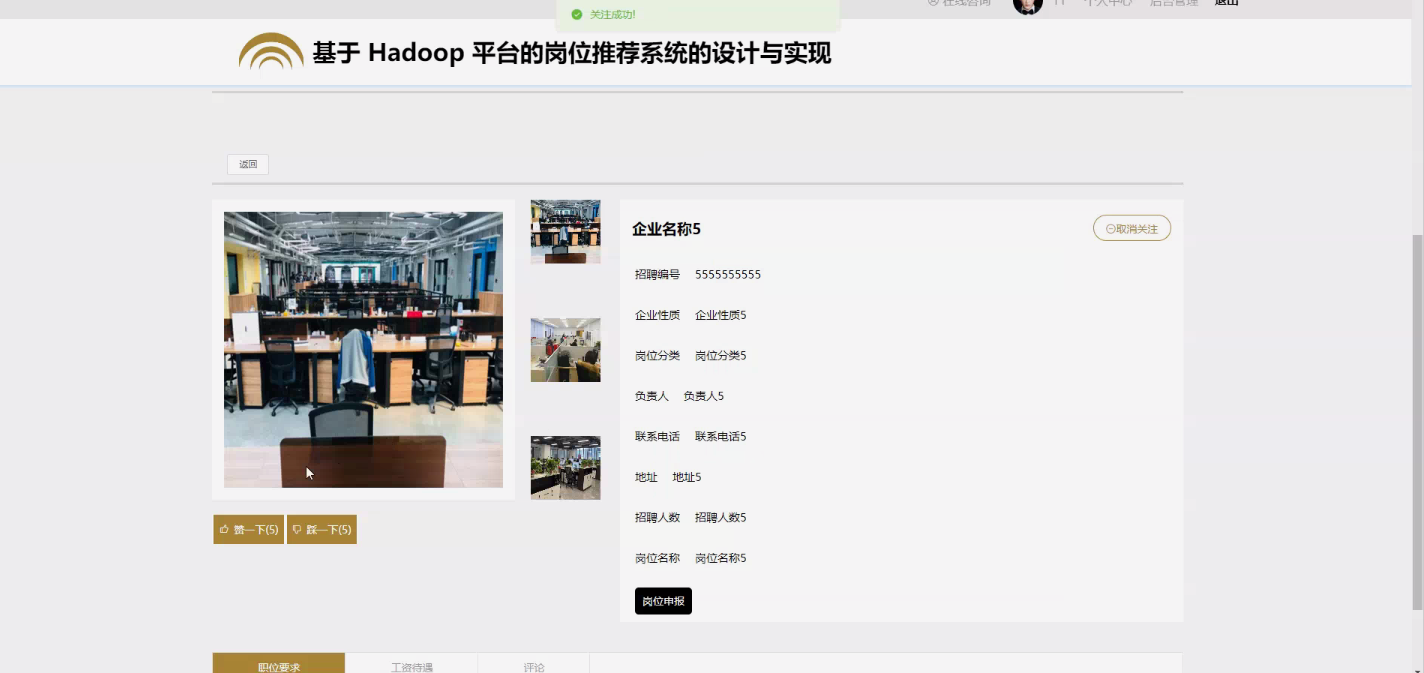Open the 评论 tab
Image resolution: width=1424 pixels, height=673 pixels.
coord(534,665)
